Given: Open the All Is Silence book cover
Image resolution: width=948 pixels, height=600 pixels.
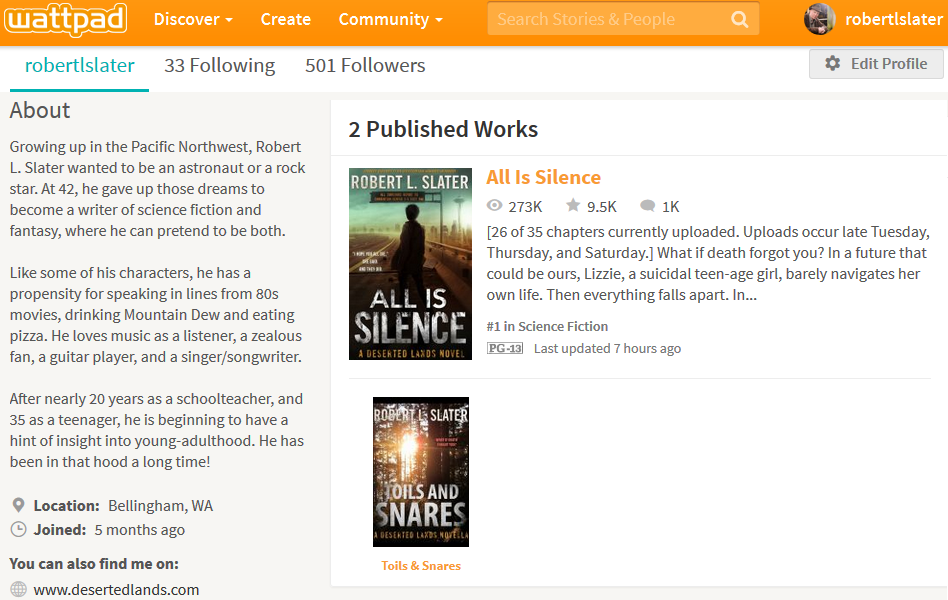Looking at the screenshot, I should coord(411,264).
